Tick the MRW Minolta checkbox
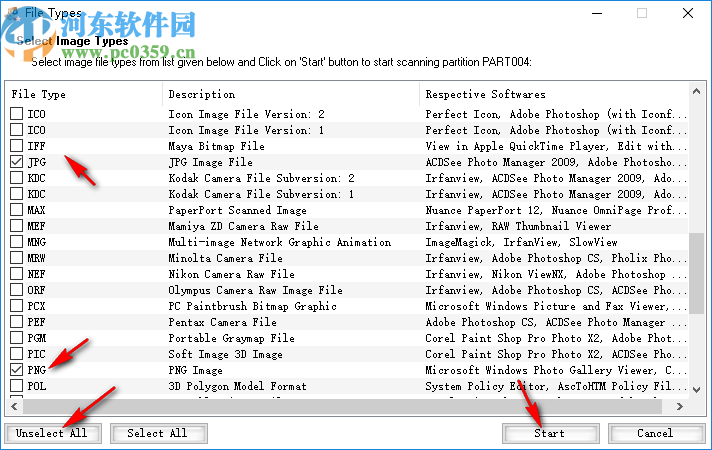This screenshot has width=712, height=450. click(x=16, y=257)
